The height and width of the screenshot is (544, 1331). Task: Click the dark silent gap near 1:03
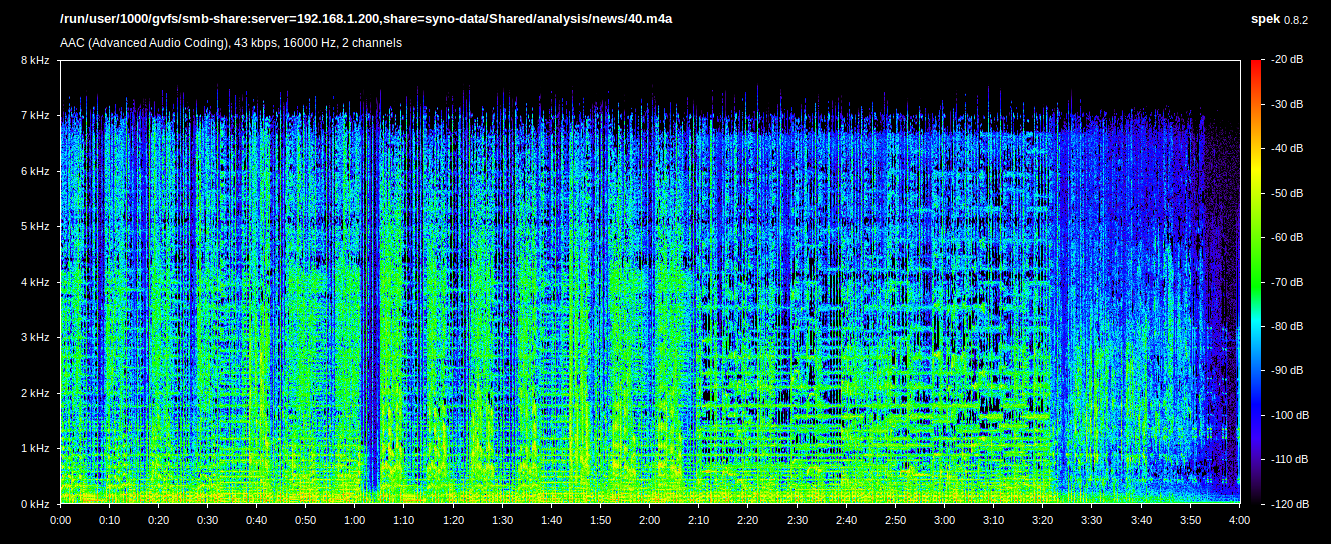tap(371, 300)
